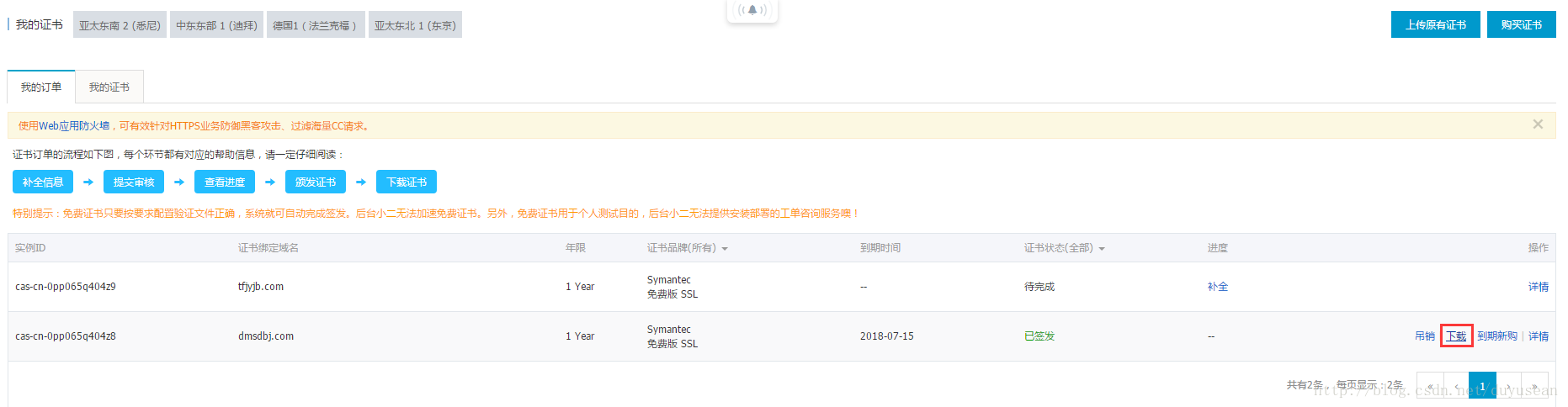Click the 补全信息 workflow step button
The image size is (1568, 407).
click(x=43, y=182)
